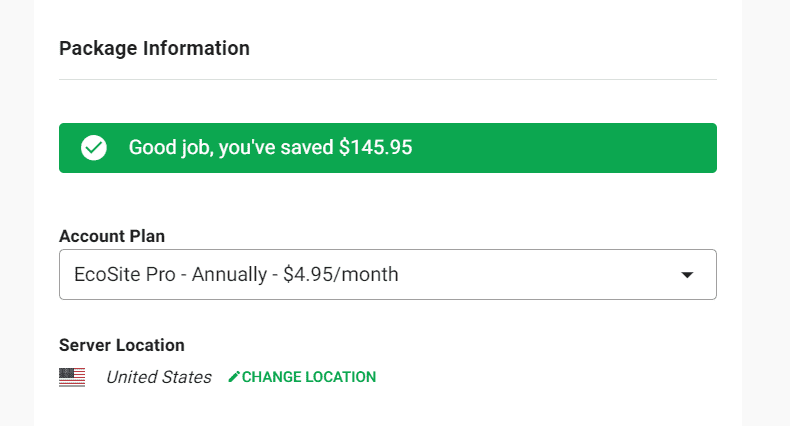Select the EcoSite Pro Annually plan field
The image size is (790, 426).
[x=388, y=274]
